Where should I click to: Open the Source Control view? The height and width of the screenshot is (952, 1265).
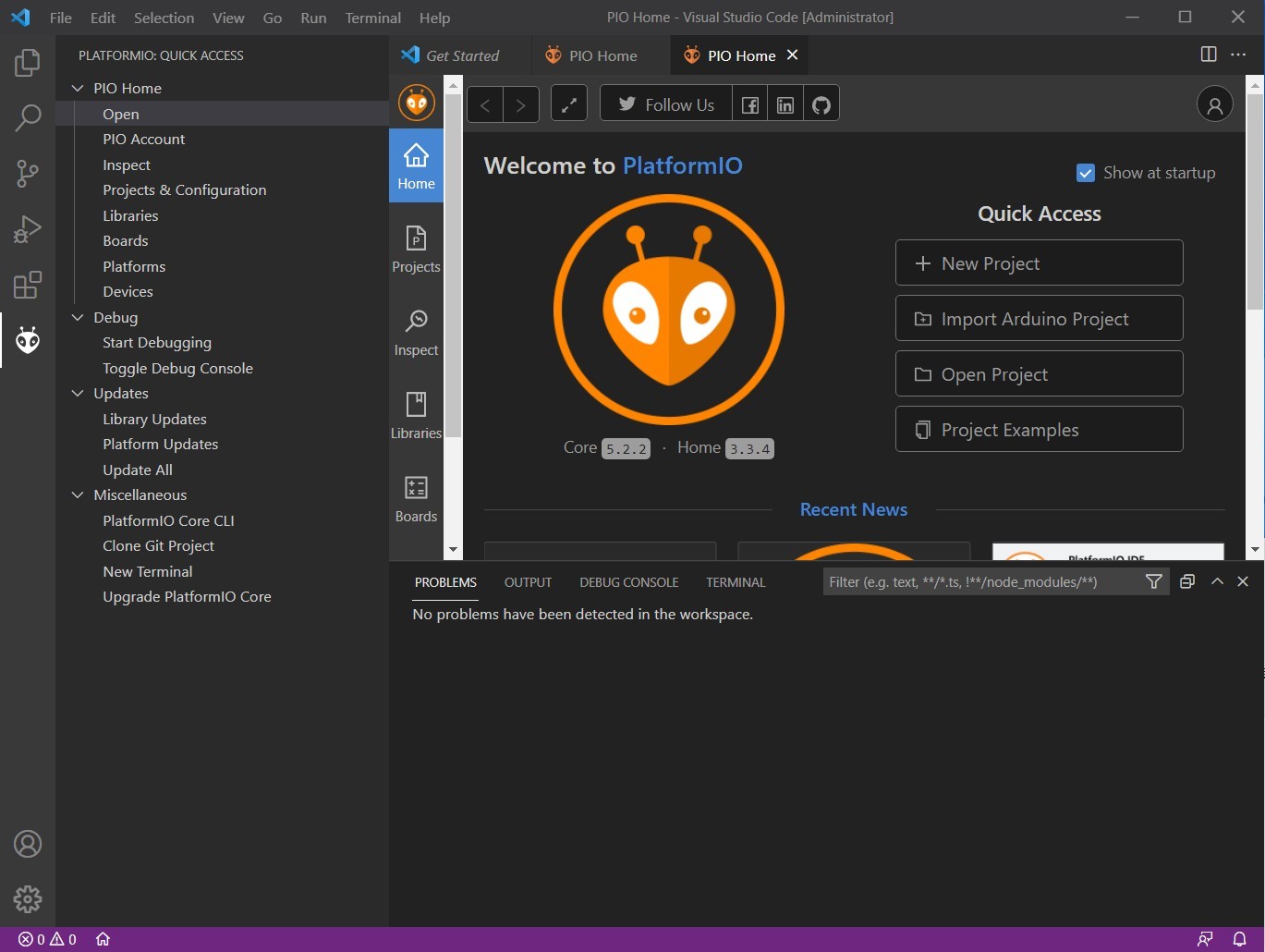click(28, 174)
